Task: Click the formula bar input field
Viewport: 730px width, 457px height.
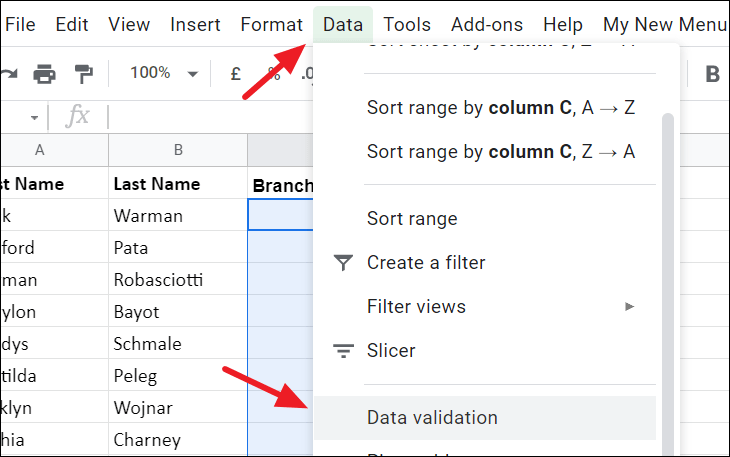Action: tap(210, 117)
